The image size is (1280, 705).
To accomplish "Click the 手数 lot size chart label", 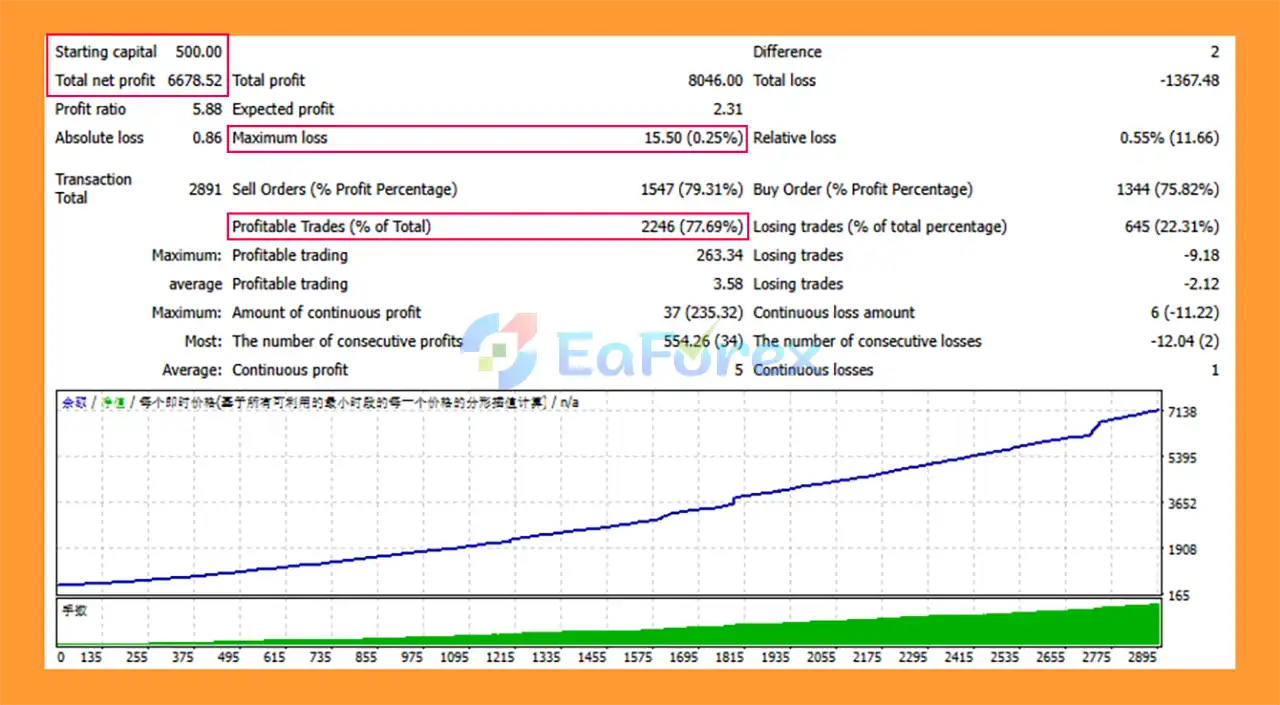I will (75, 610).
